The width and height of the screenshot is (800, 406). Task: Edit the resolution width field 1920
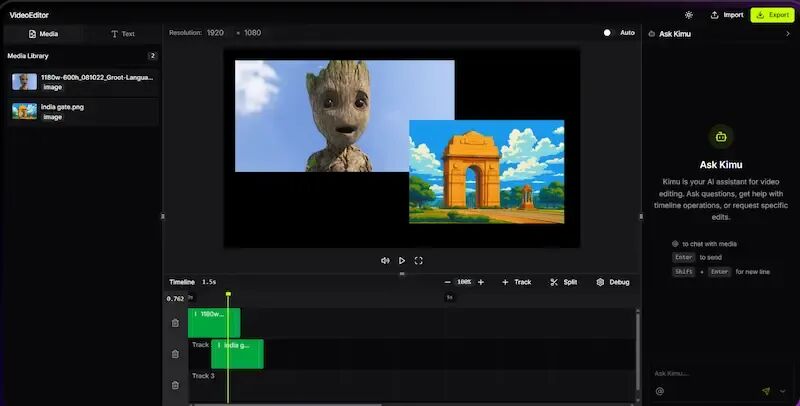click(215, 33)
